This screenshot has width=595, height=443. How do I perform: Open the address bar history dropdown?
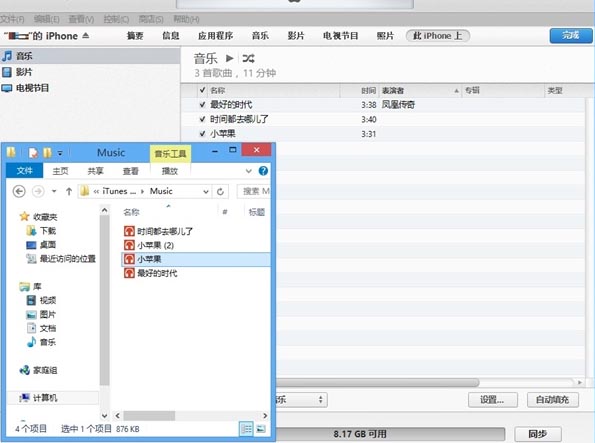click(x=206, y=191)
